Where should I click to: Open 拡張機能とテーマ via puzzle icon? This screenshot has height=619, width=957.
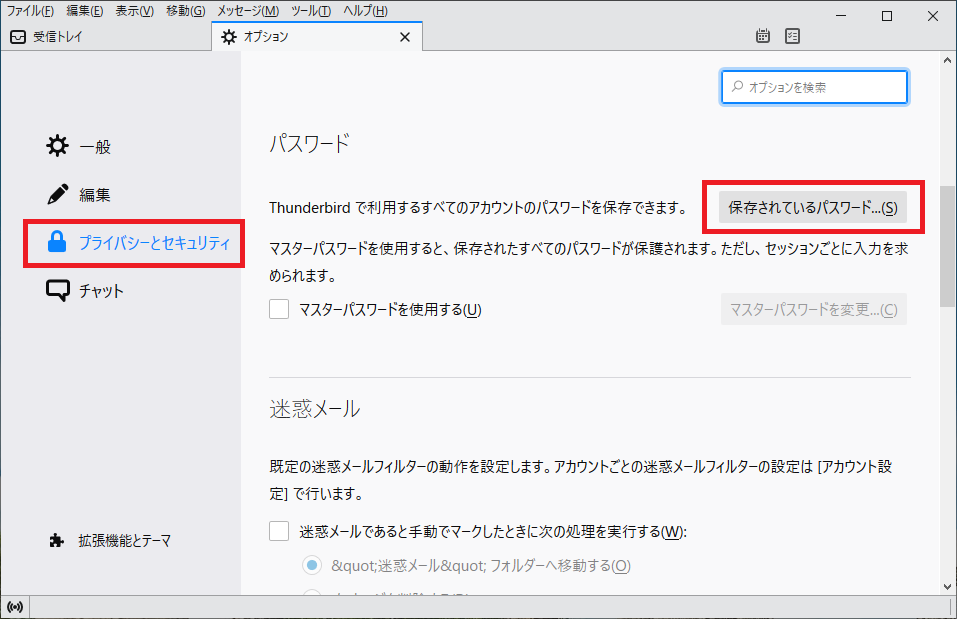pyautogui.click(x=57, y=540)
